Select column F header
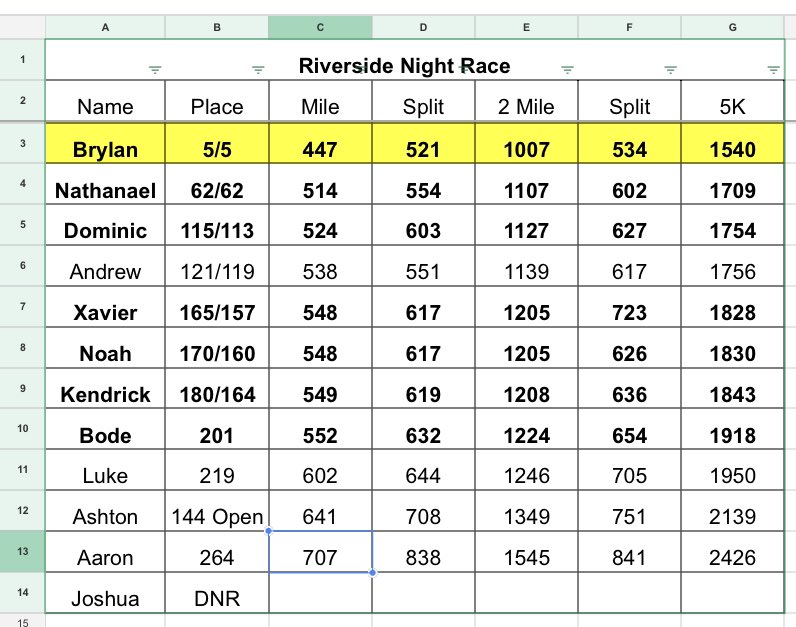The height and width of the screenshot is (627, 796). click(x=629, y=27)
